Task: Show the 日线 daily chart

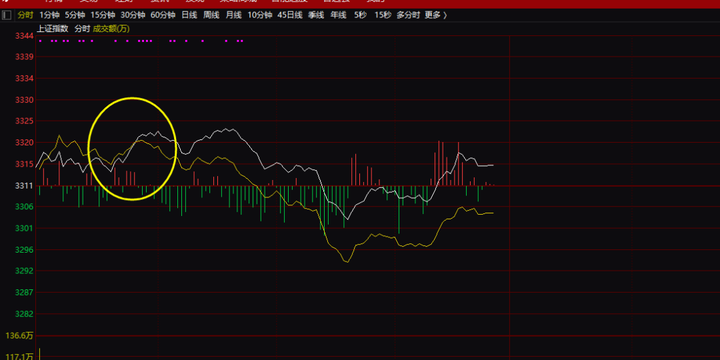Action: coord(189,15)
